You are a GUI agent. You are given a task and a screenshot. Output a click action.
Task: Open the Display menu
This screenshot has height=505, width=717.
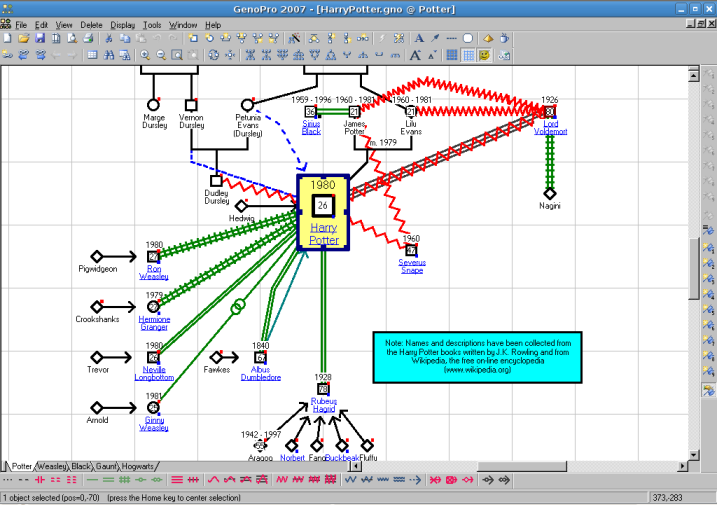coord(123,25)
